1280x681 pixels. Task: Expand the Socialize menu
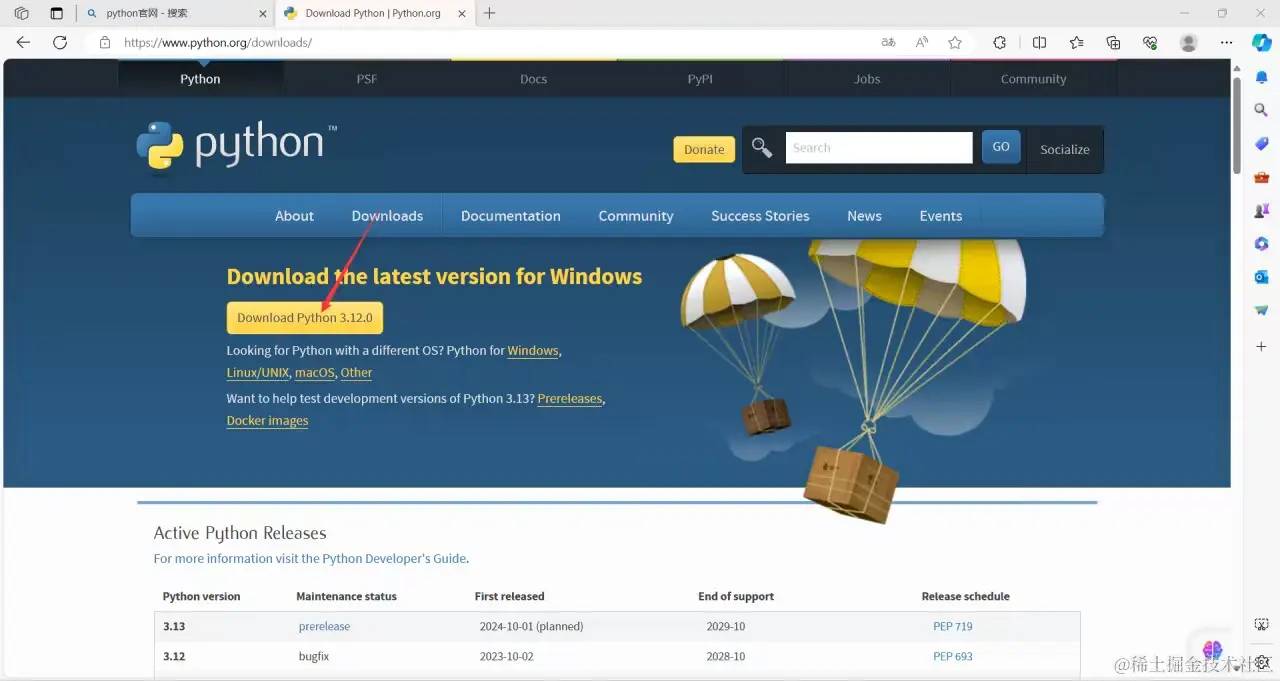click(x=1065, y=149)
